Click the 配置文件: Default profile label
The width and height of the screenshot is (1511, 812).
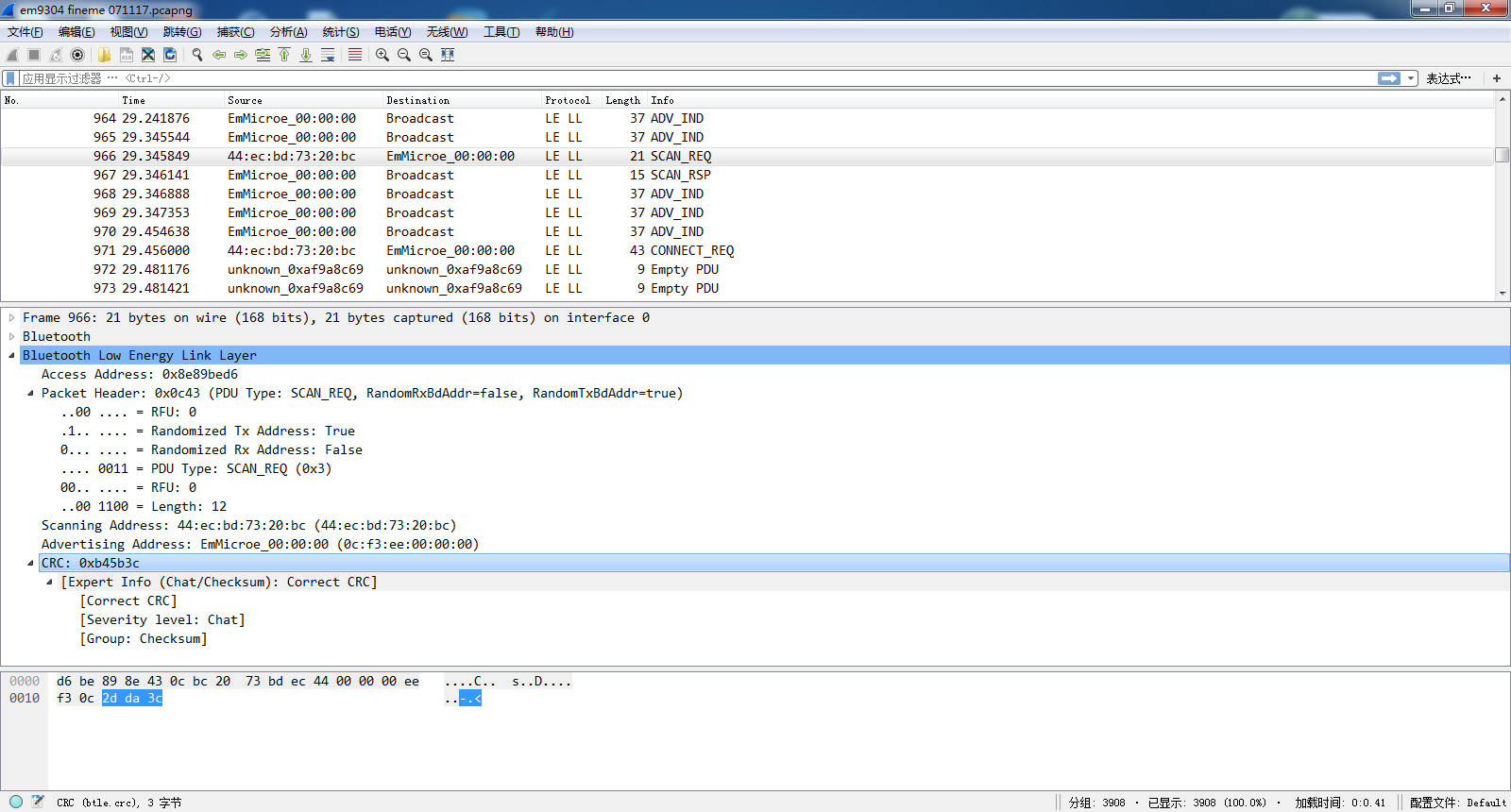pyautogui.click(x=1457, y=803)
